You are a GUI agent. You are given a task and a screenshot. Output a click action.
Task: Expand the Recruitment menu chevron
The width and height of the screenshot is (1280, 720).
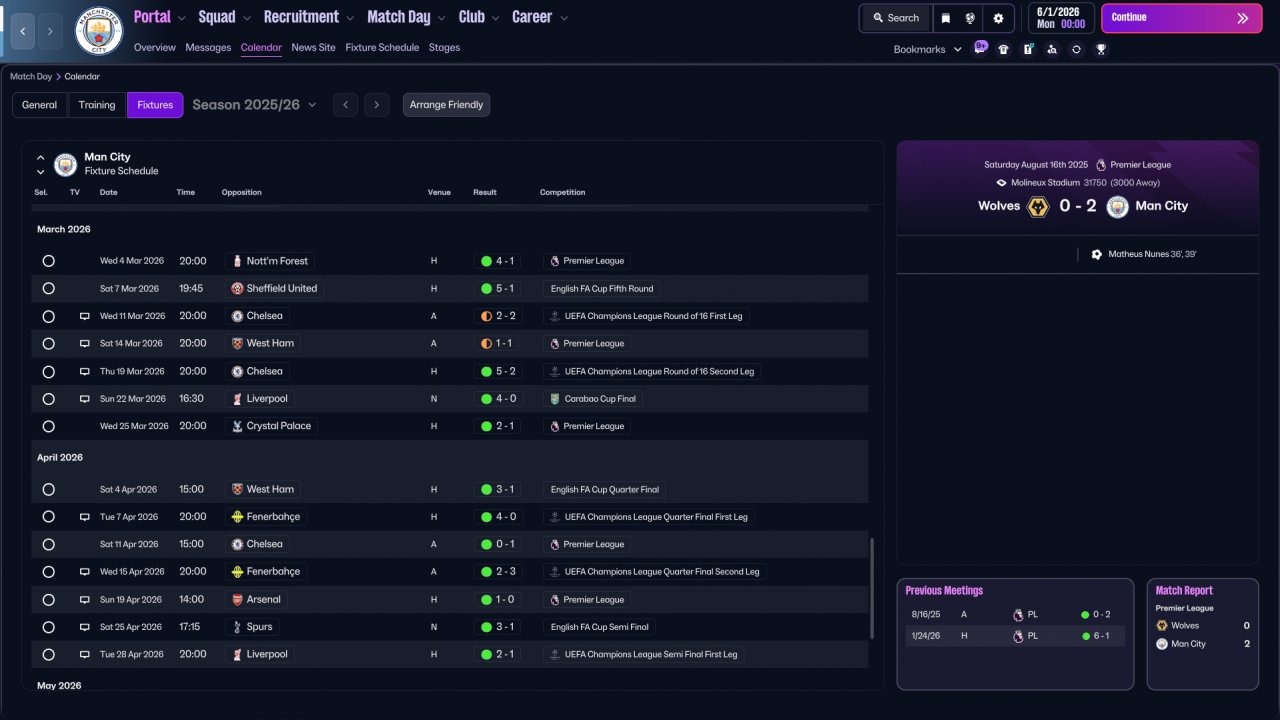click(349, 18)
